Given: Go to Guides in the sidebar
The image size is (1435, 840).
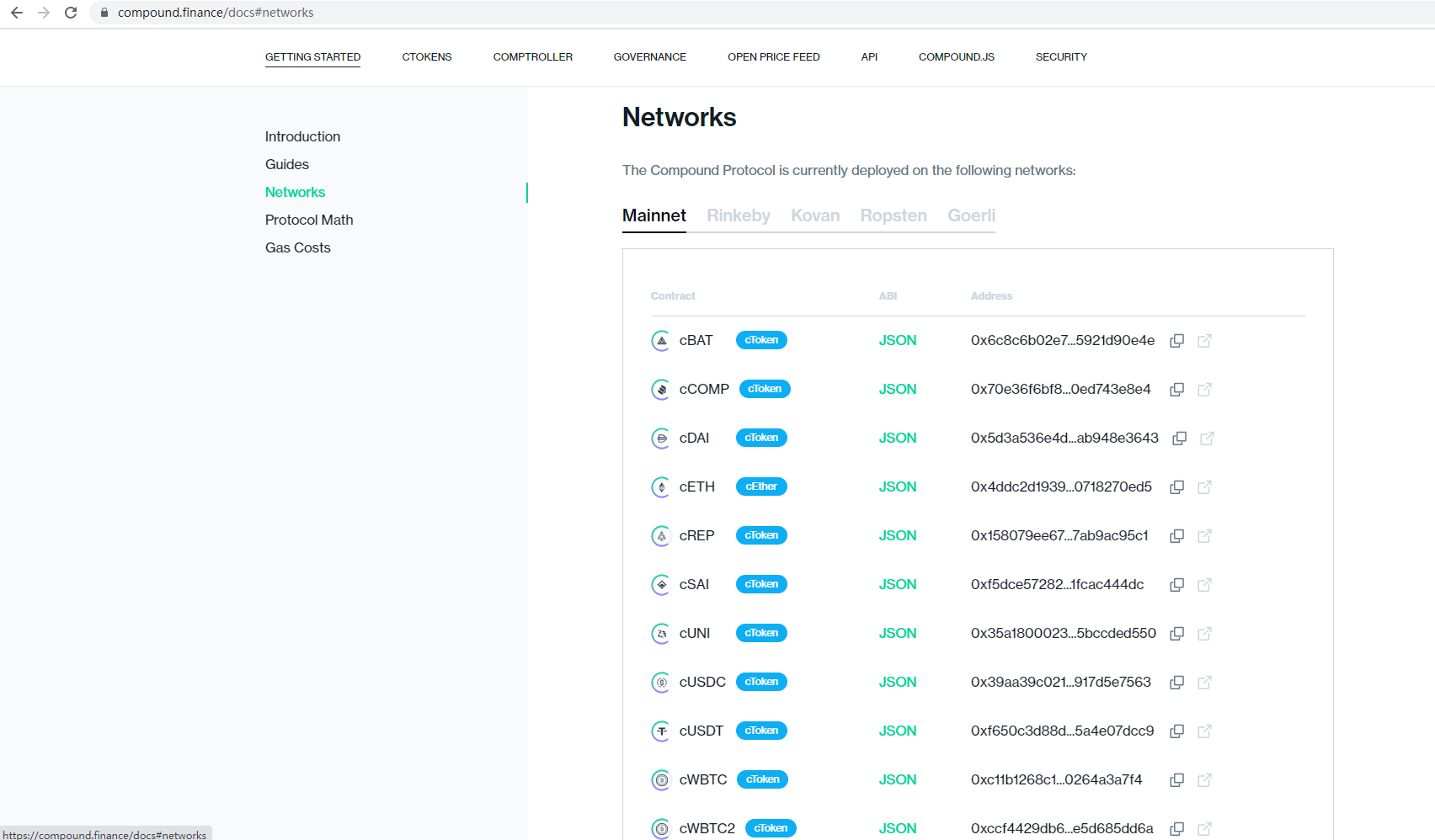Looking at the screenshot, I should pos(287,164).
